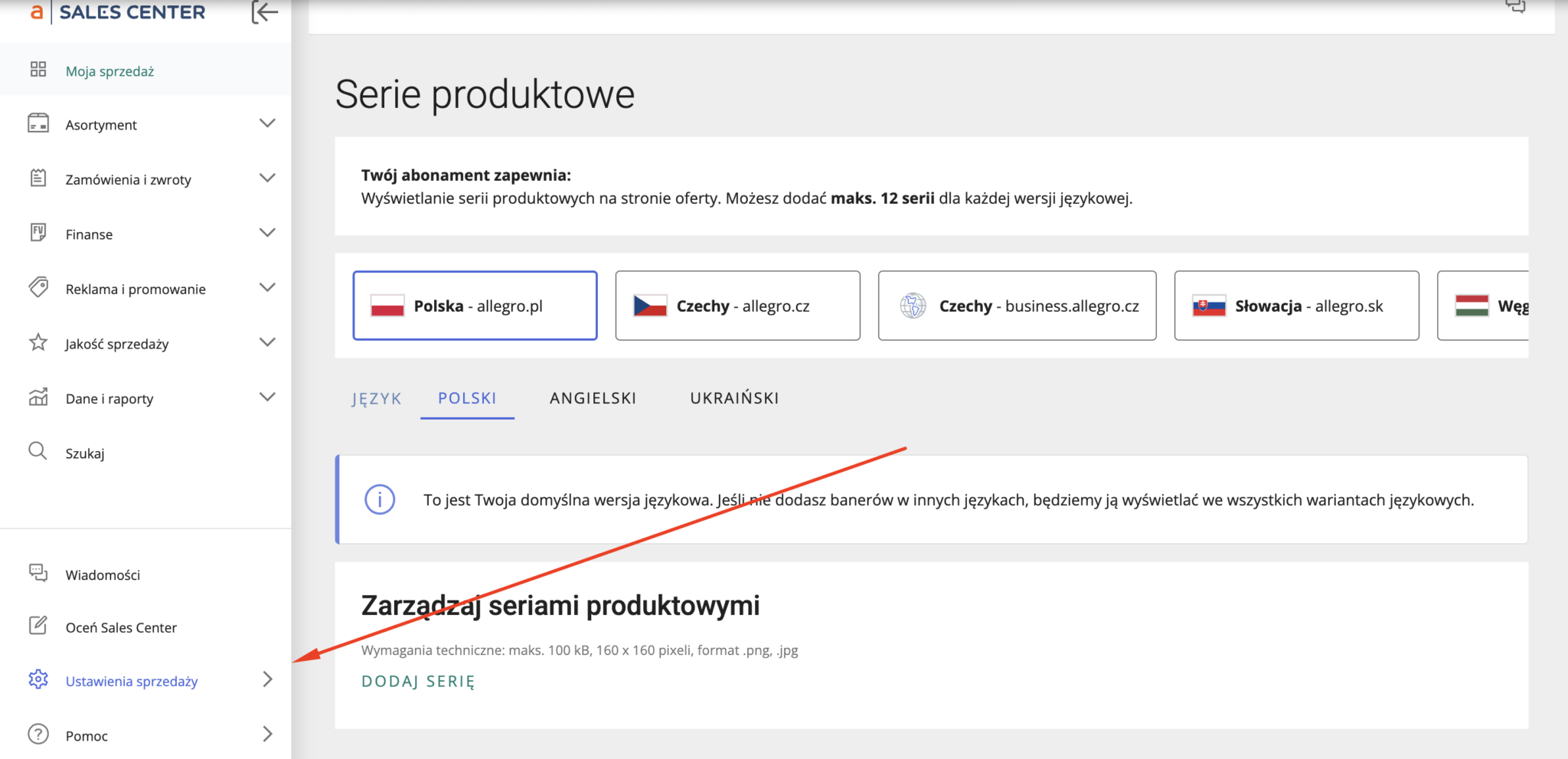Click the Dane i raporty label
The height and width of the screenshot is (759, 1568).
click(x=109, y=398)
